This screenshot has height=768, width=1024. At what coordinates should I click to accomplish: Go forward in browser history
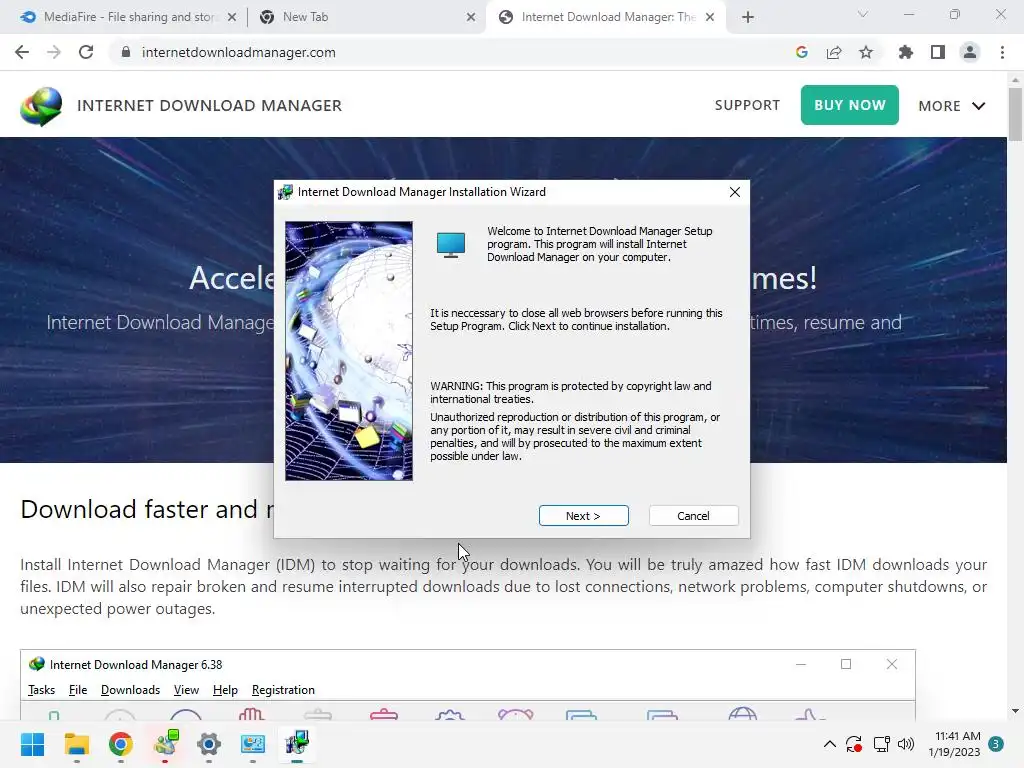(54, 52)
